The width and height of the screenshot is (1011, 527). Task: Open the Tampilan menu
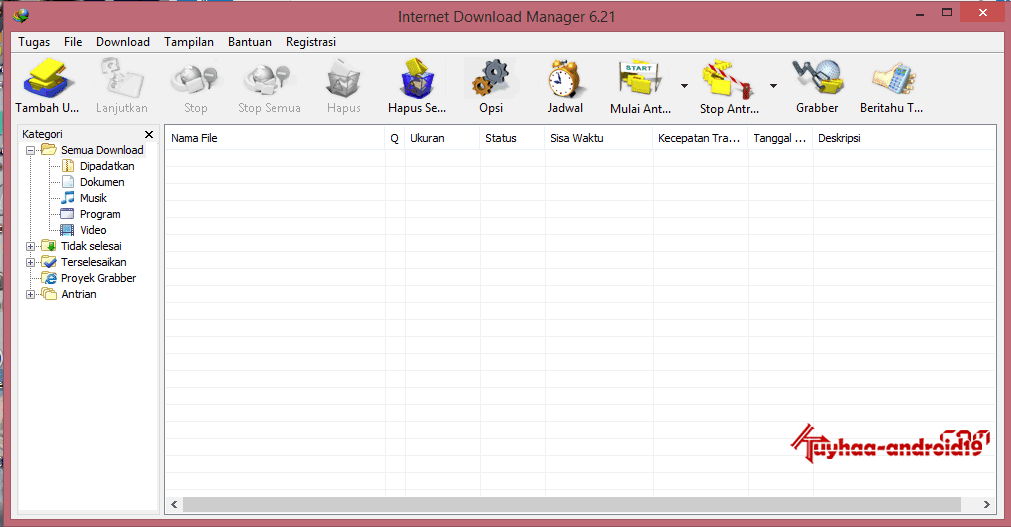(189, 42)
